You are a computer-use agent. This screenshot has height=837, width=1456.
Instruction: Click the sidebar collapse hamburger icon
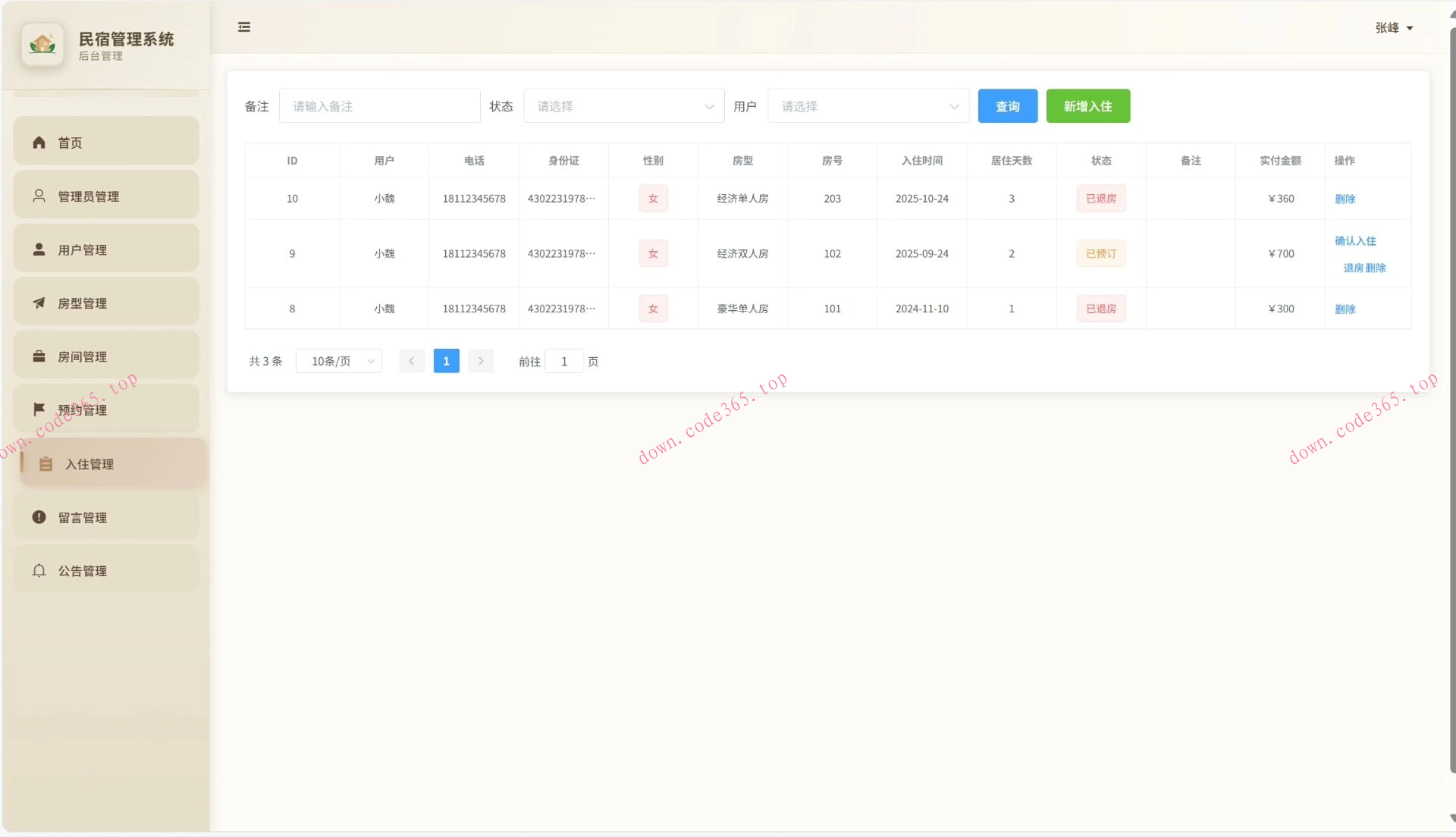click(244, 27)
